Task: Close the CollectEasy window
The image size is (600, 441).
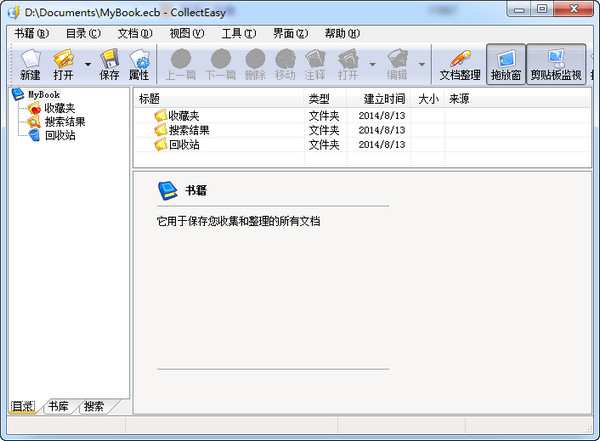Action: pyautogui.click(x=573, y=10)
